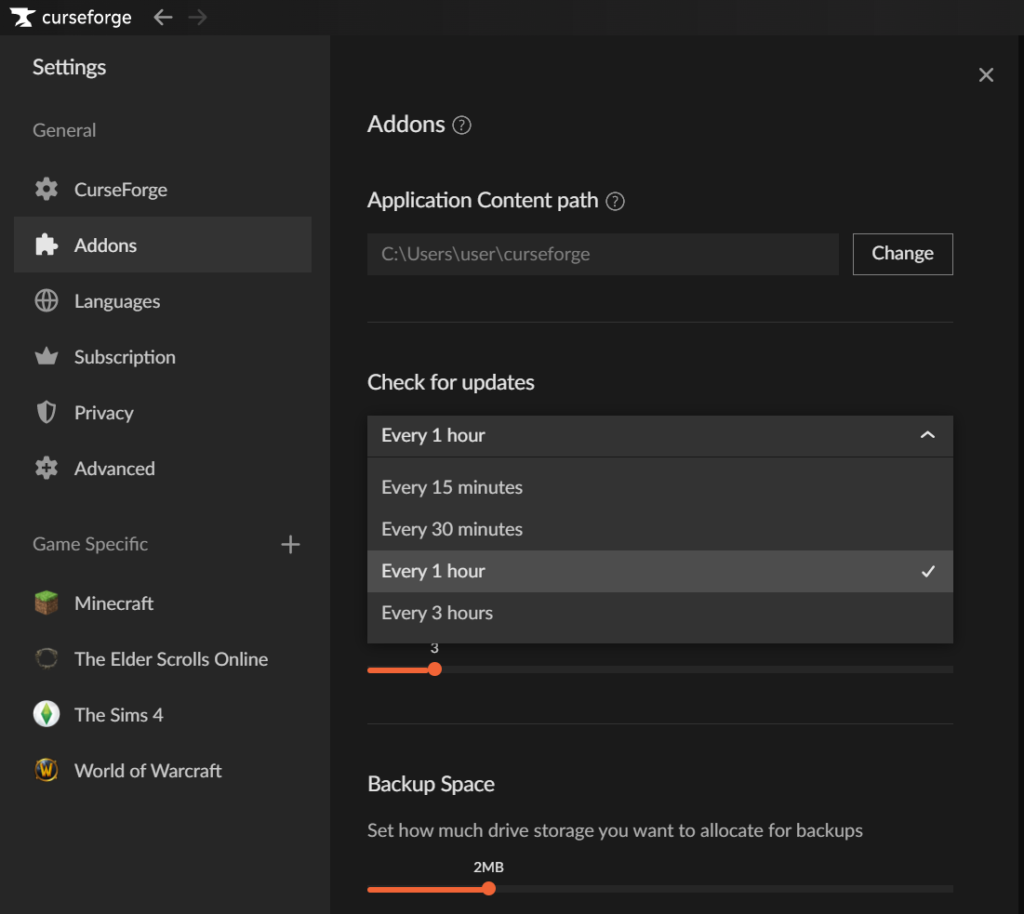Screen dimensions: 1024x914
Task: Choose Every 30 minutes option
Action: pyautogui.click(x=660, y=529)
